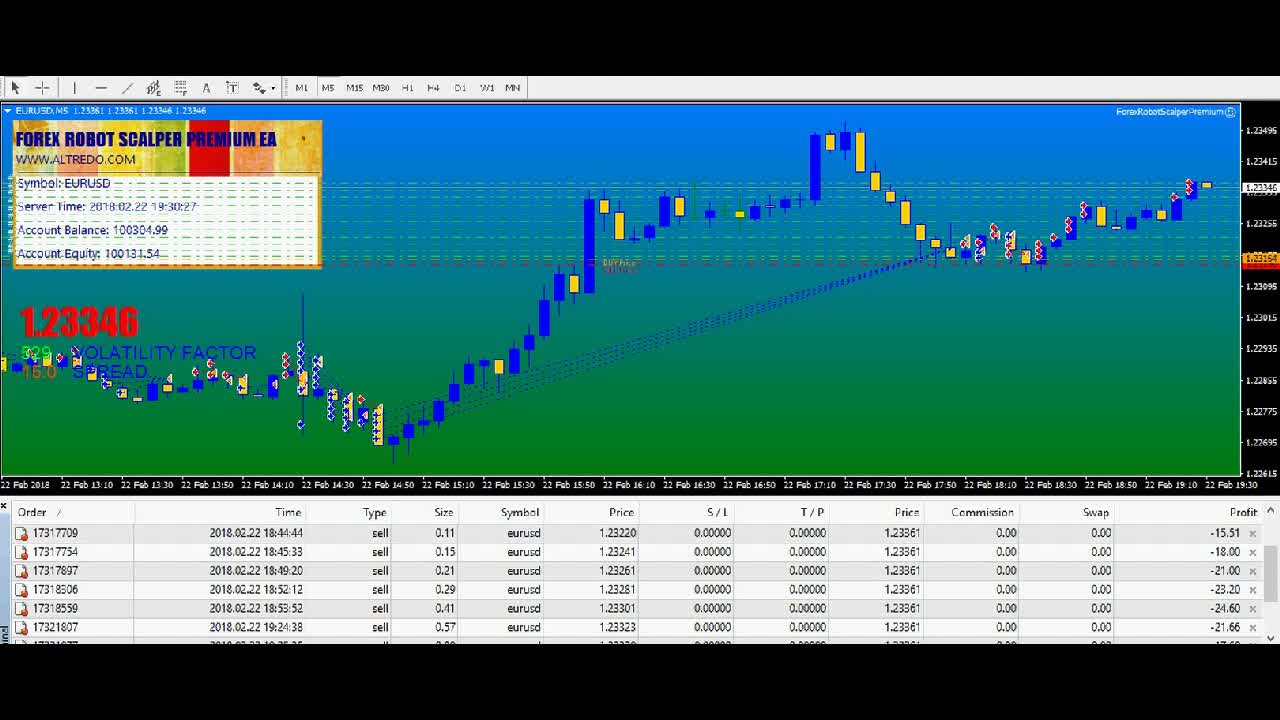Close order with profit -15.51
The height and width of the screenshot is (720, 1280).
click(x=1252, y=533)
